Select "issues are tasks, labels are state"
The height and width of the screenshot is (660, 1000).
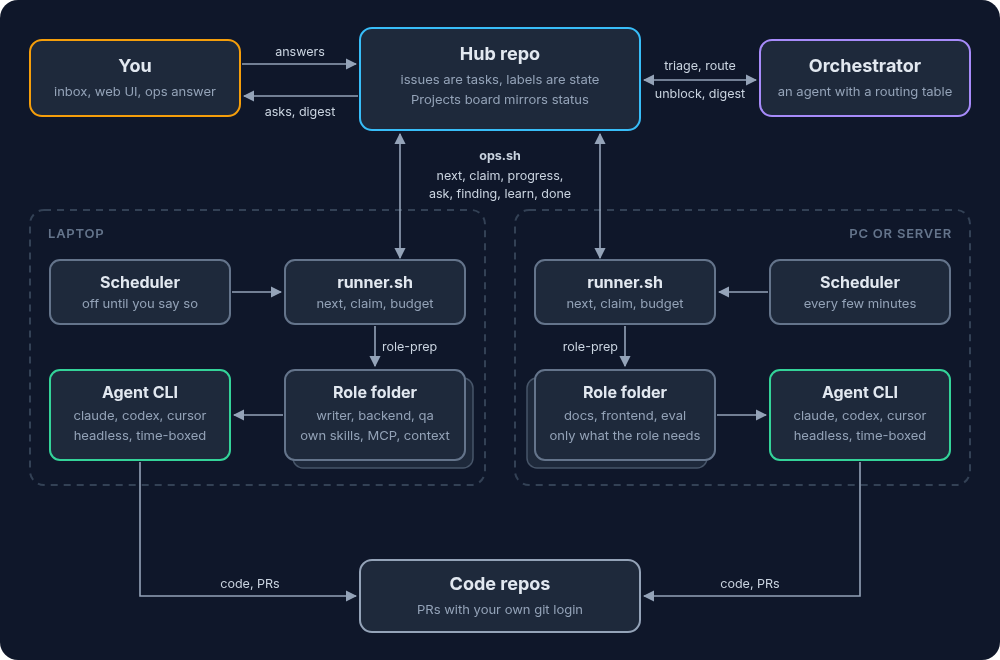(500, 80)
